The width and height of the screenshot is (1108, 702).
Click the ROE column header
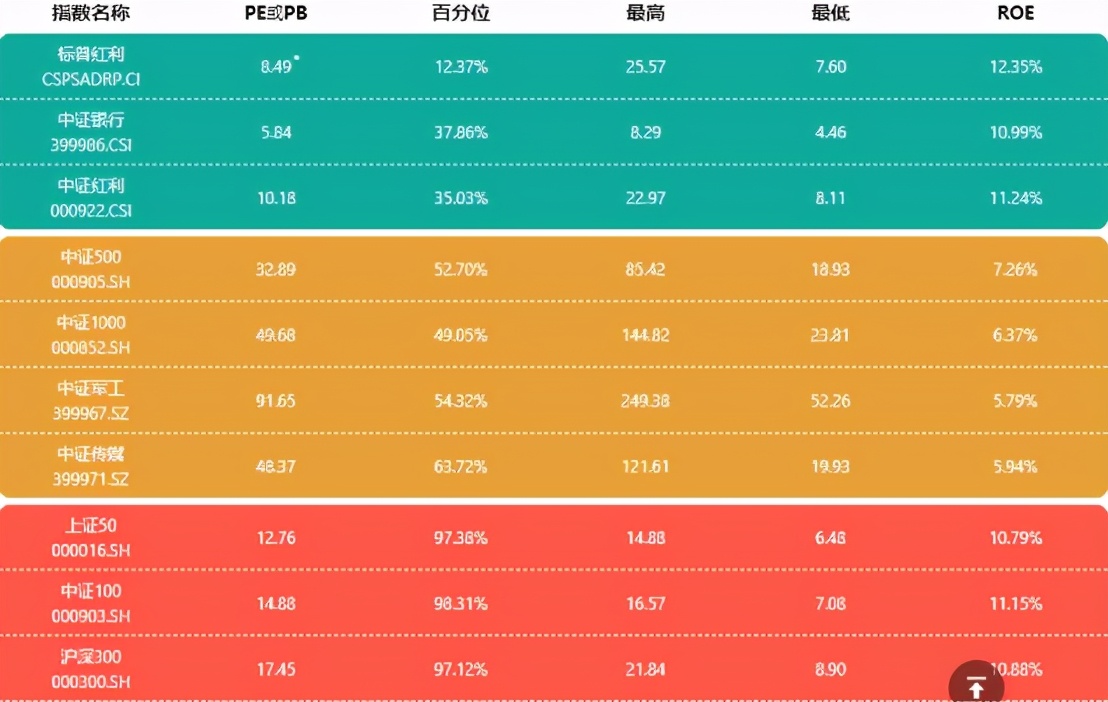(1015, 13)
